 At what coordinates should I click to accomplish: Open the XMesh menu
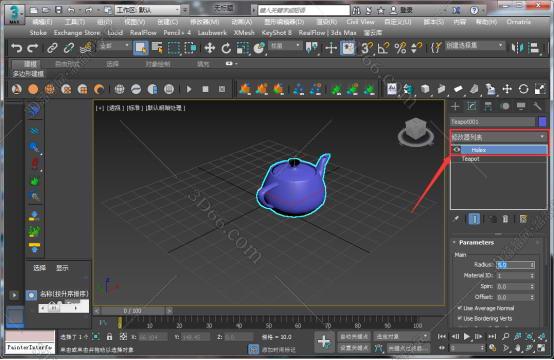coord(244,33)
